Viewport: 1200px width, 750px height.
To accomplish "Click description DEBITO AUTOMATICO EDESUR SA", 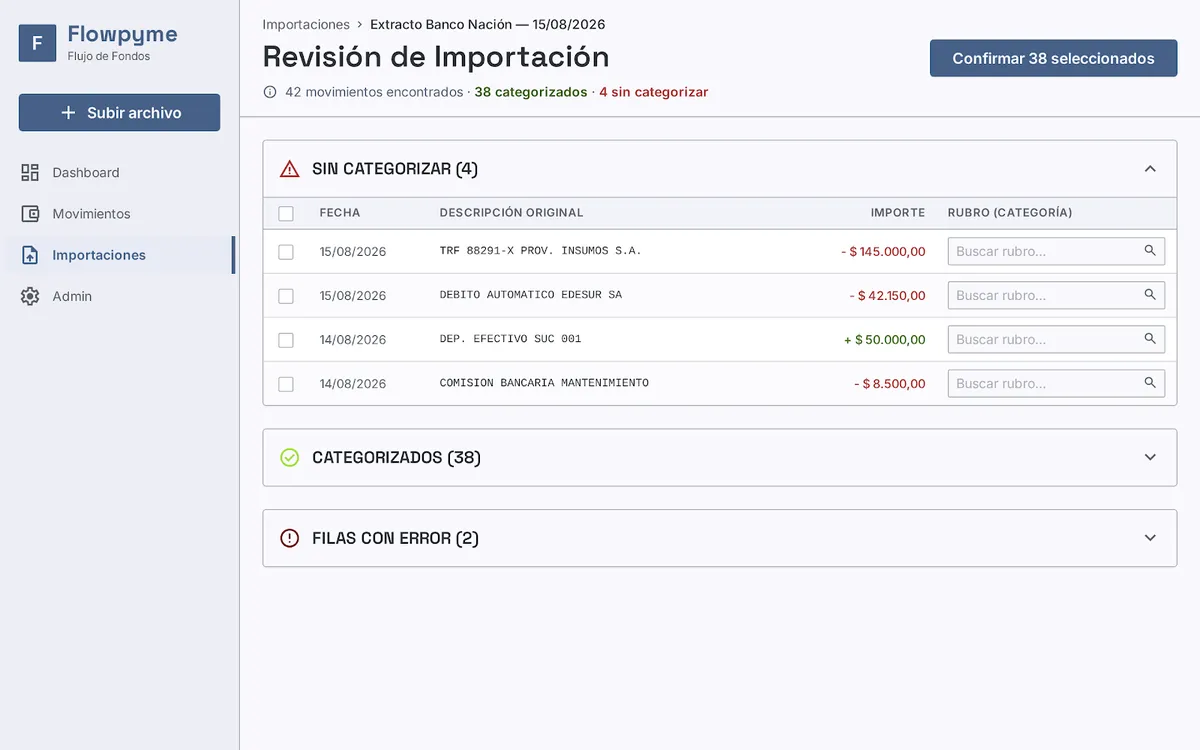I will pos(531,295).
